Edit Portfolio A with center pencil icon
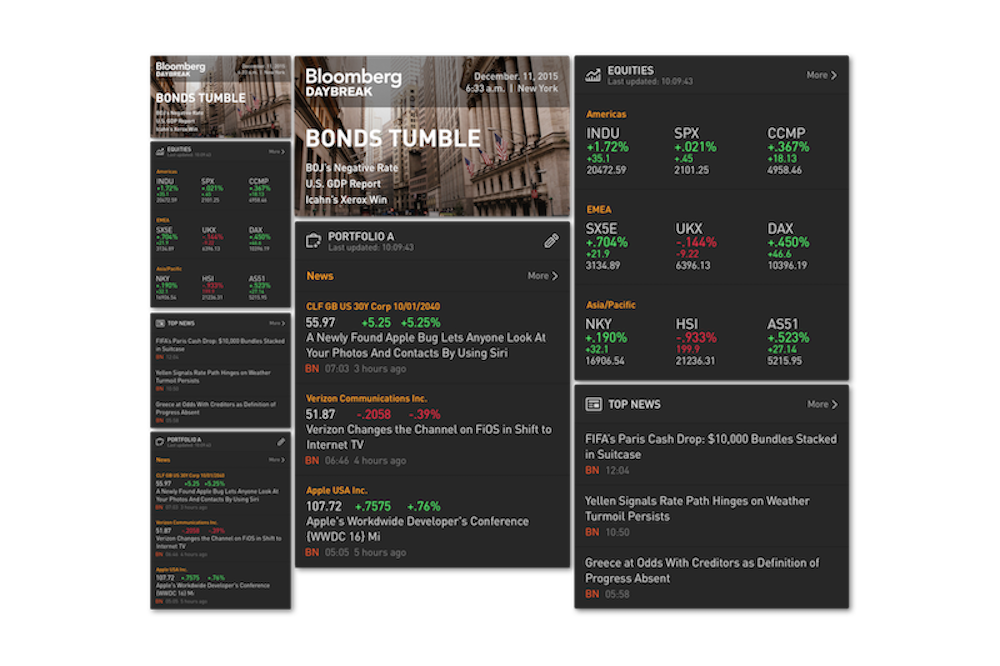Viewport: 1000px width, 666px height. [551, 240]
